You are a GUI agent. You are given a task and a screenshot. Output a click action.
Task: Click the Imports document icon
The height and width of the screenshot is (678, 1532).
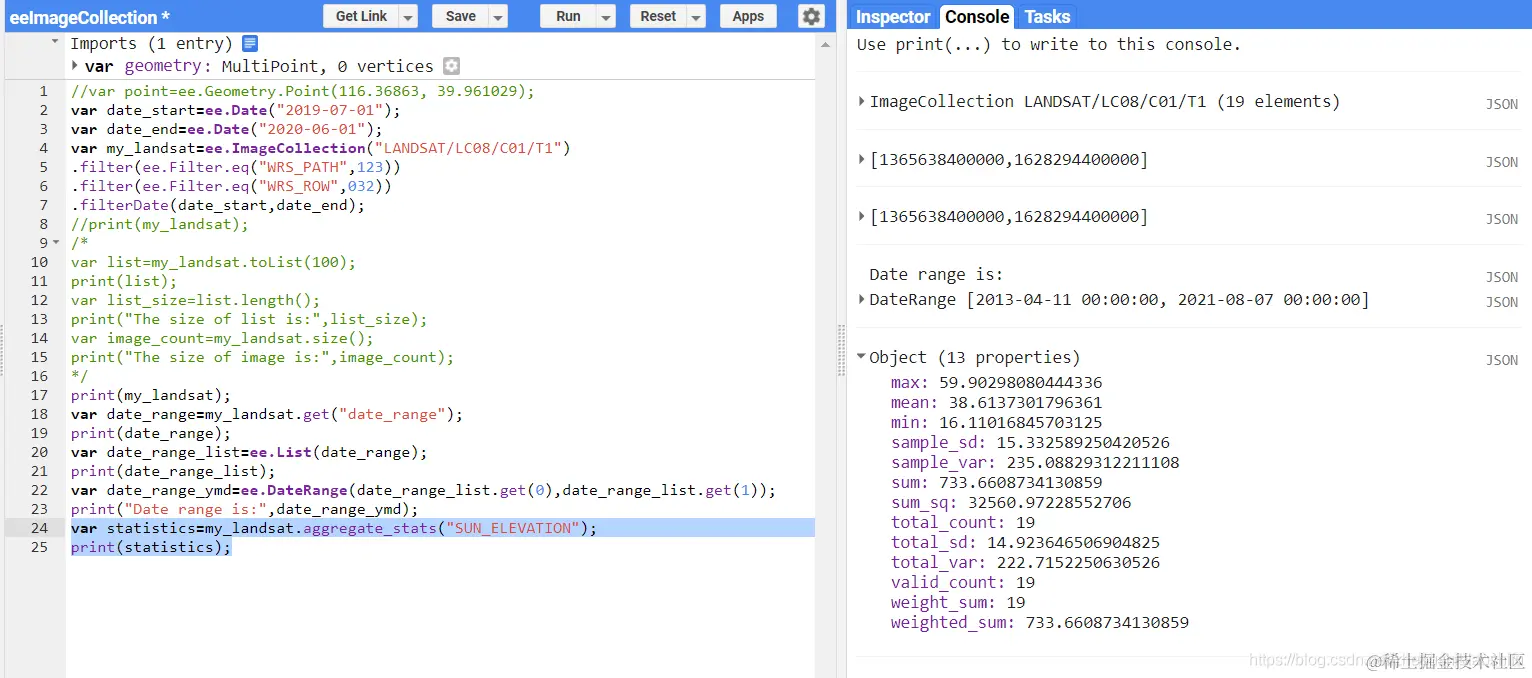point(250,43)
